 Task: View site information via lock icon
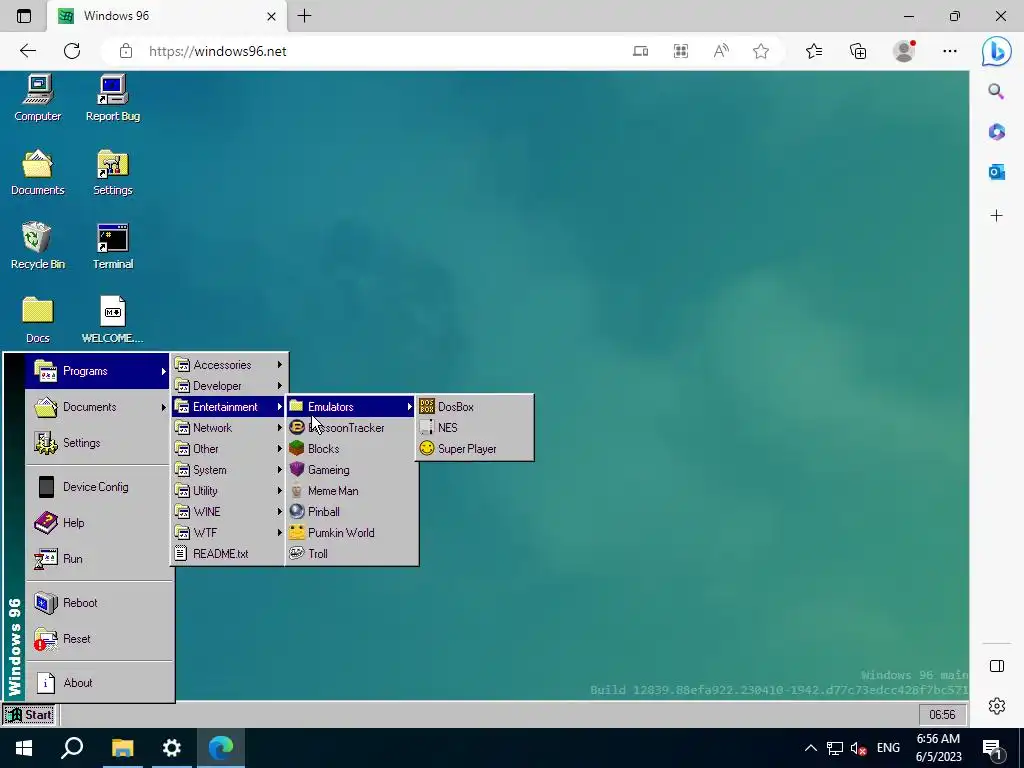pyautogui.click(x=126, y=51)
